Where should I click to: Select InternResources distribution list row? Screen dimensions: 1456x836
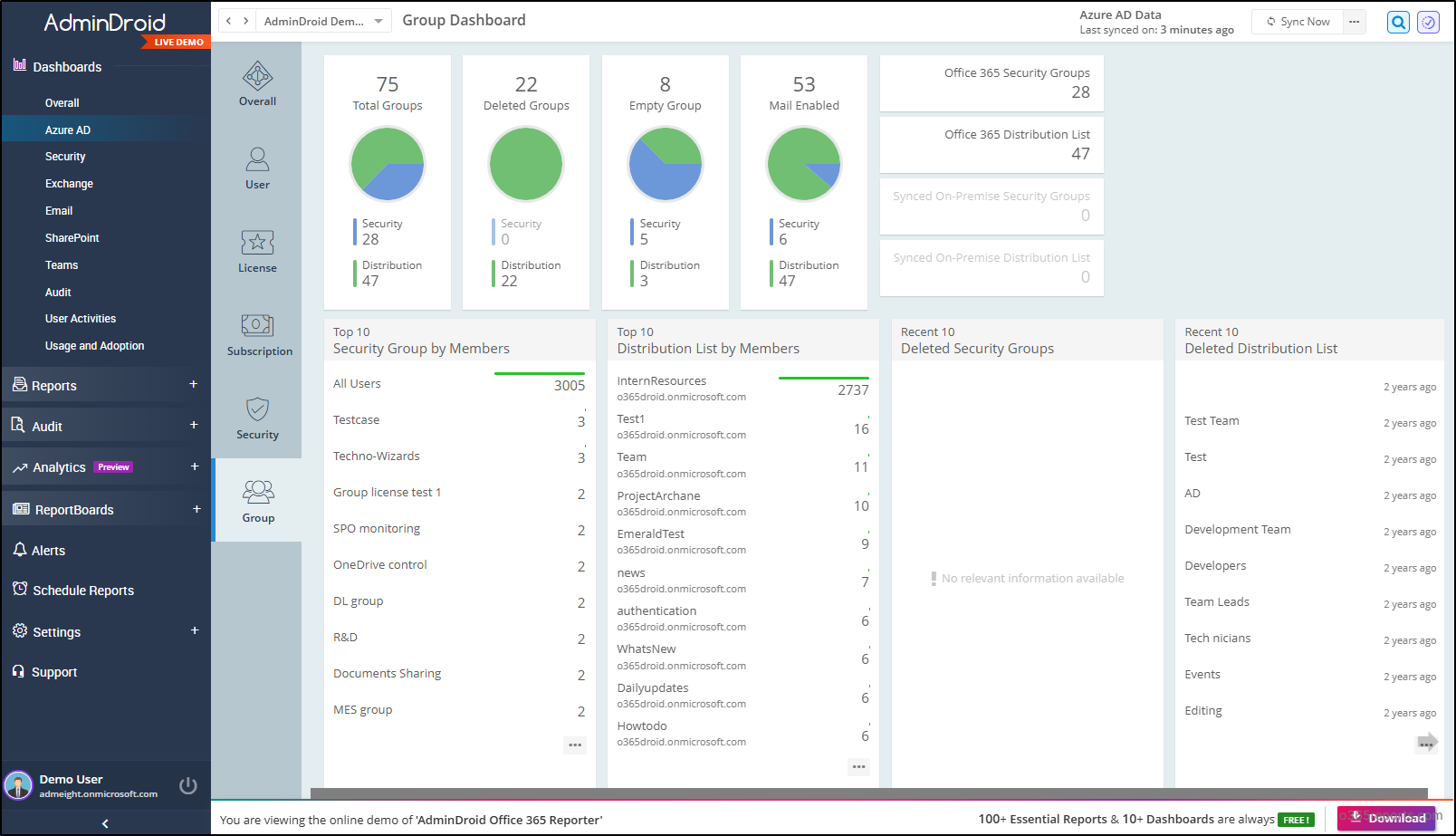(742, 389)
